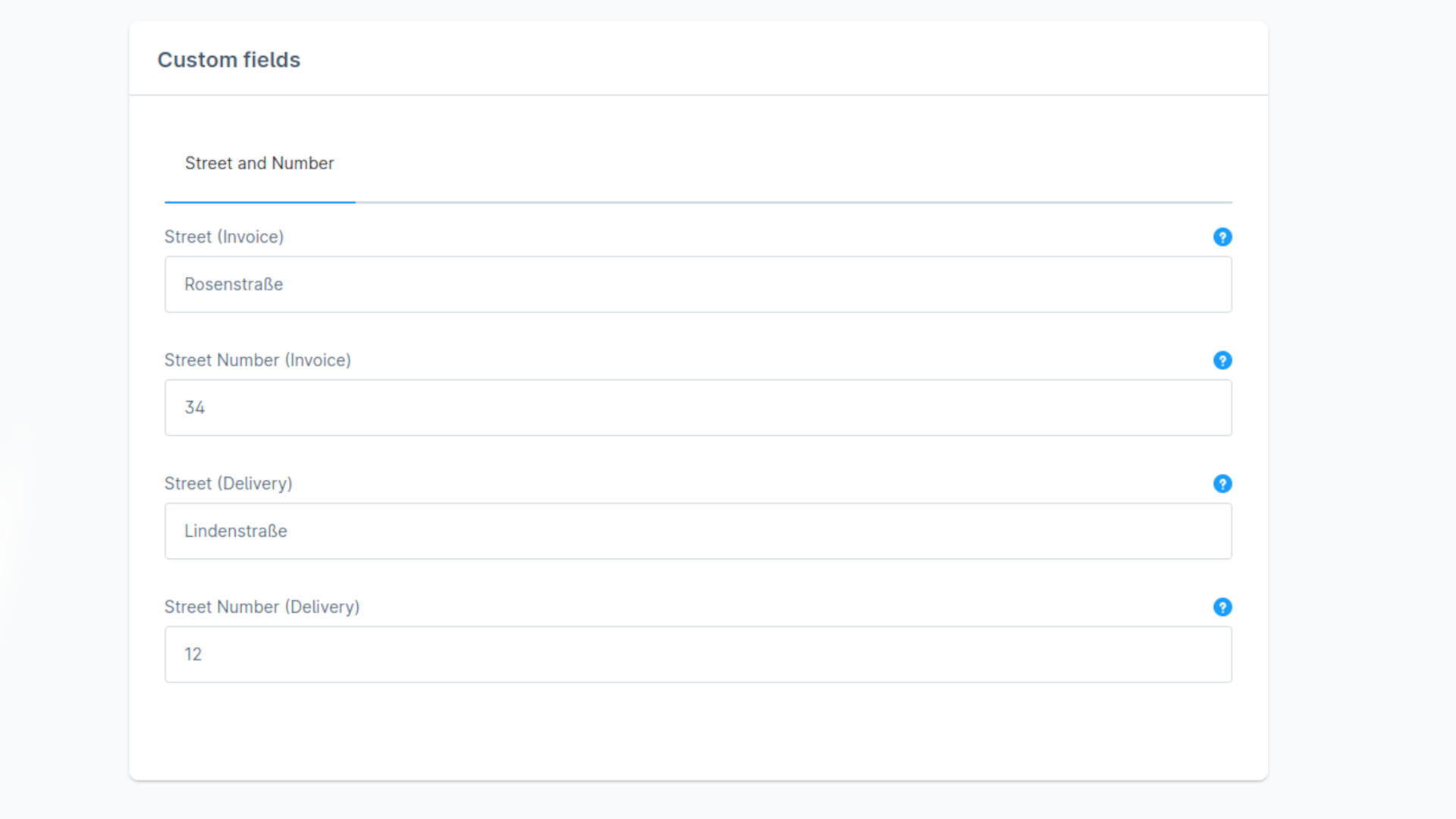This screenshot has width=1456, height=819.
Task: Focus the Street Number (Invoice) field containing 34
Action: coord(698,408)
